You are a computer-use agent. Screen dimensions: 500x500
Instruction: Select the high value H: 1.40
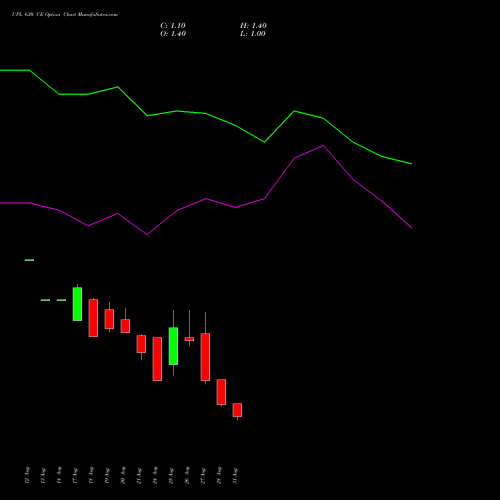pos(253,26)
